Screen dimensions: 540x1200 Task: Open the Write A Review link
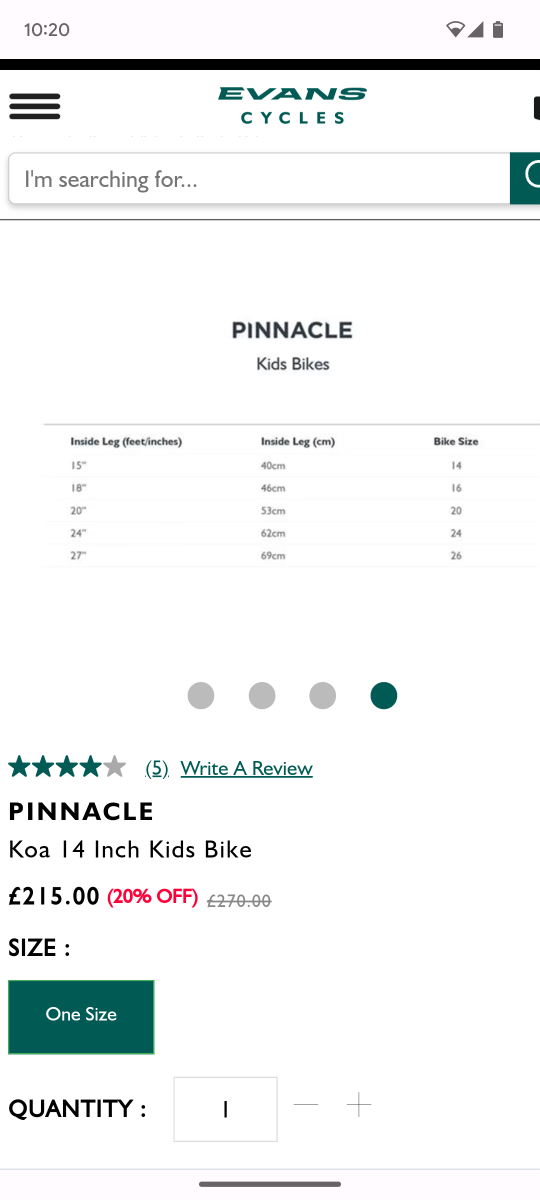[x=247, y=768]
